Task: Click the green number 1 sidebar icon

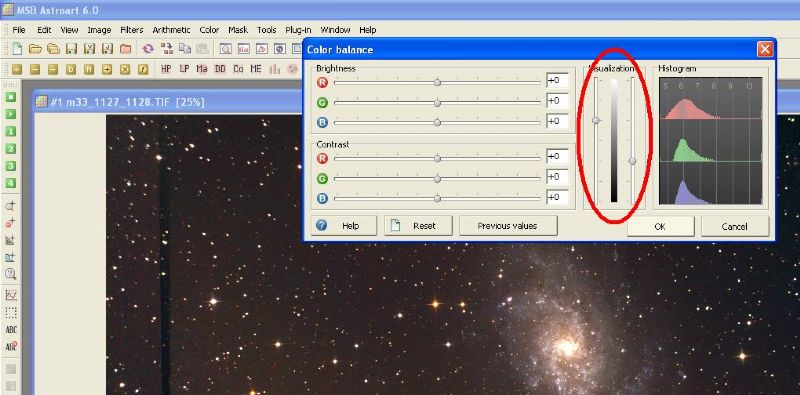Action: pyautogui.click(x=10, y=132)
